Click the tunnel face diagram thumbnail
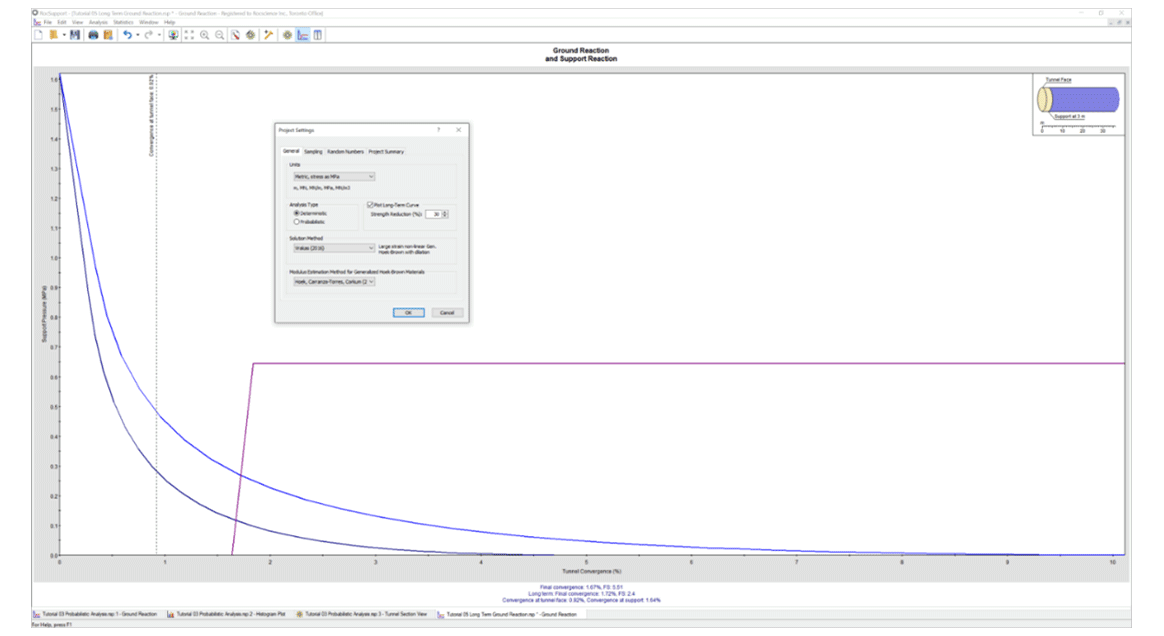 [1078, 104]
